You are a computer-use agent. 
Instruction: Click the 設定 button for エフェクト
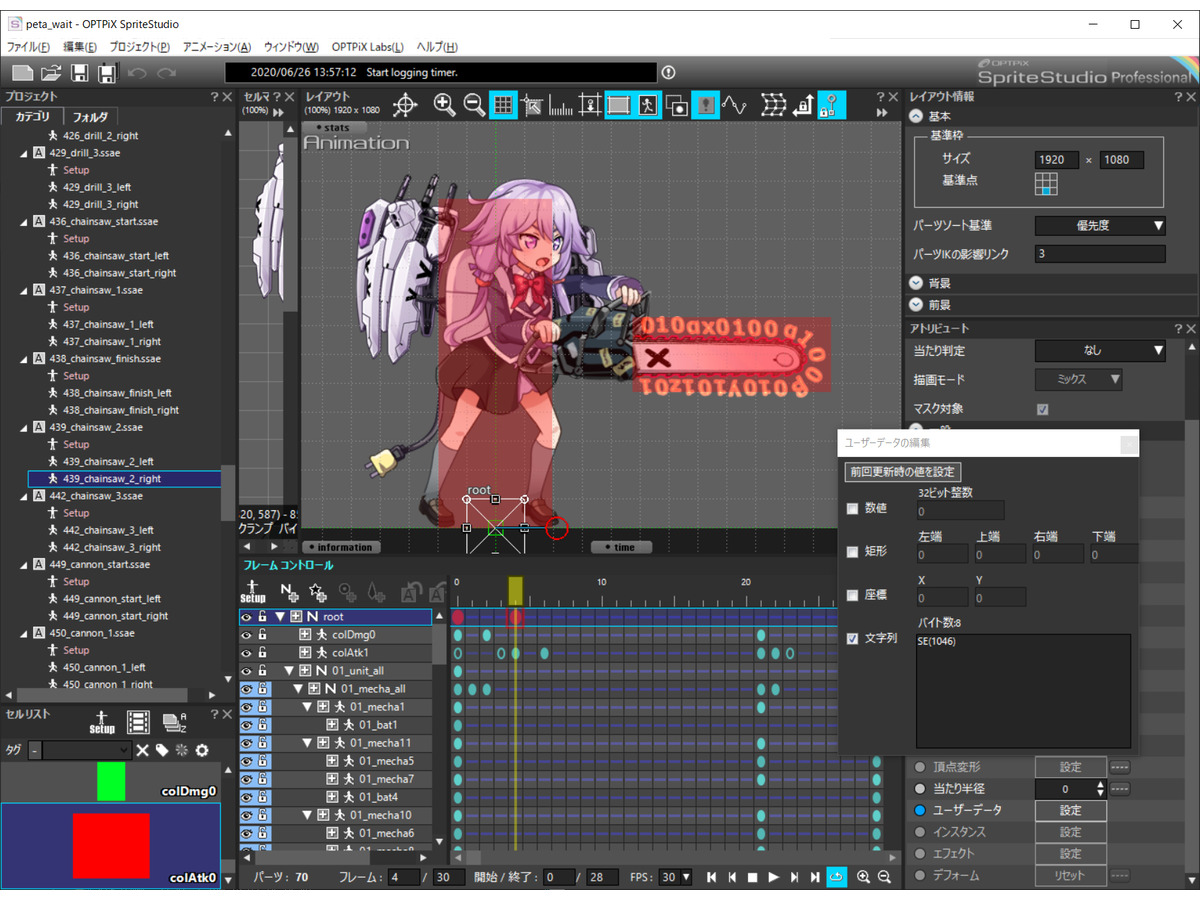click(1071, 854)
